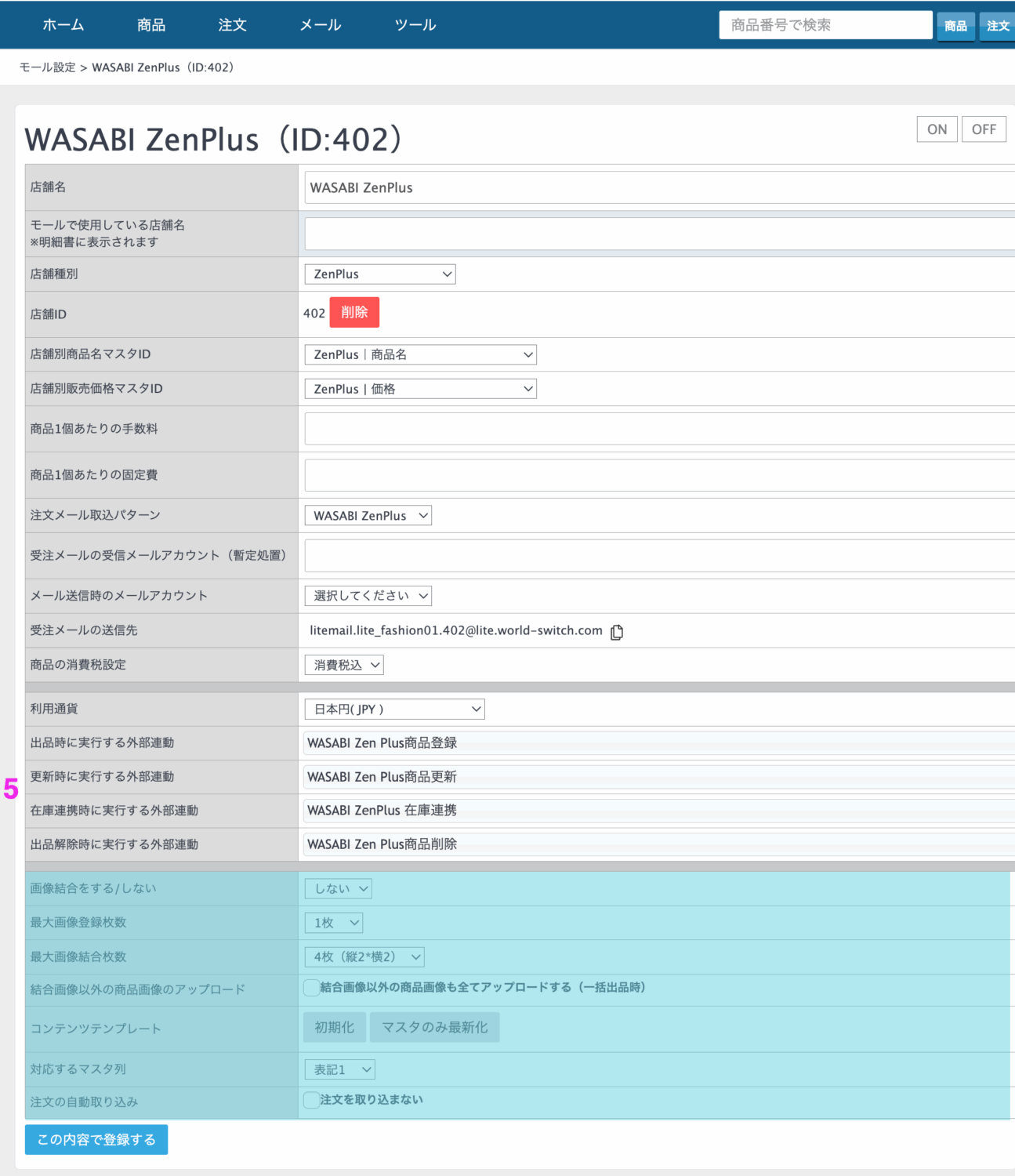Click モールで使用している店舗名 input field
The height and width of the screenshot is (1176, 1015).
click(660, 234)
